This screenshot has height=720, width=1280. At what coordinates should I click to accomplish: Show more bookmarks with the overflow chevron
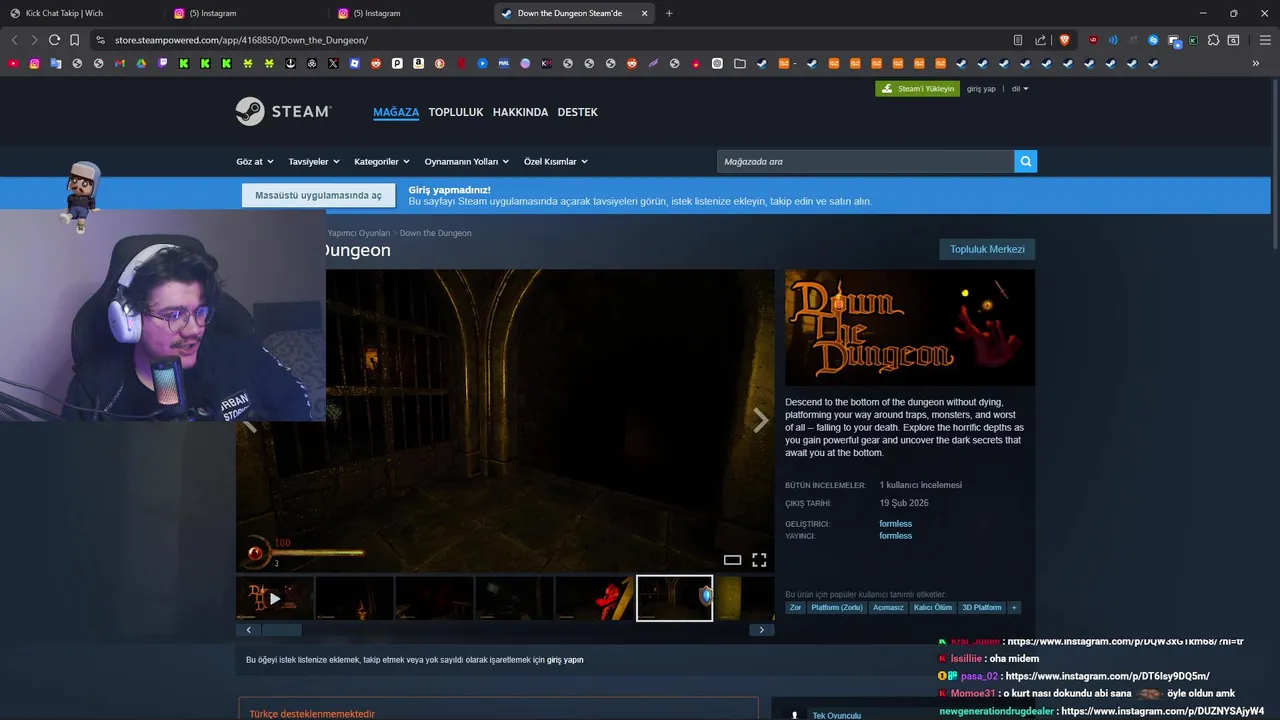click(1256, 63)
